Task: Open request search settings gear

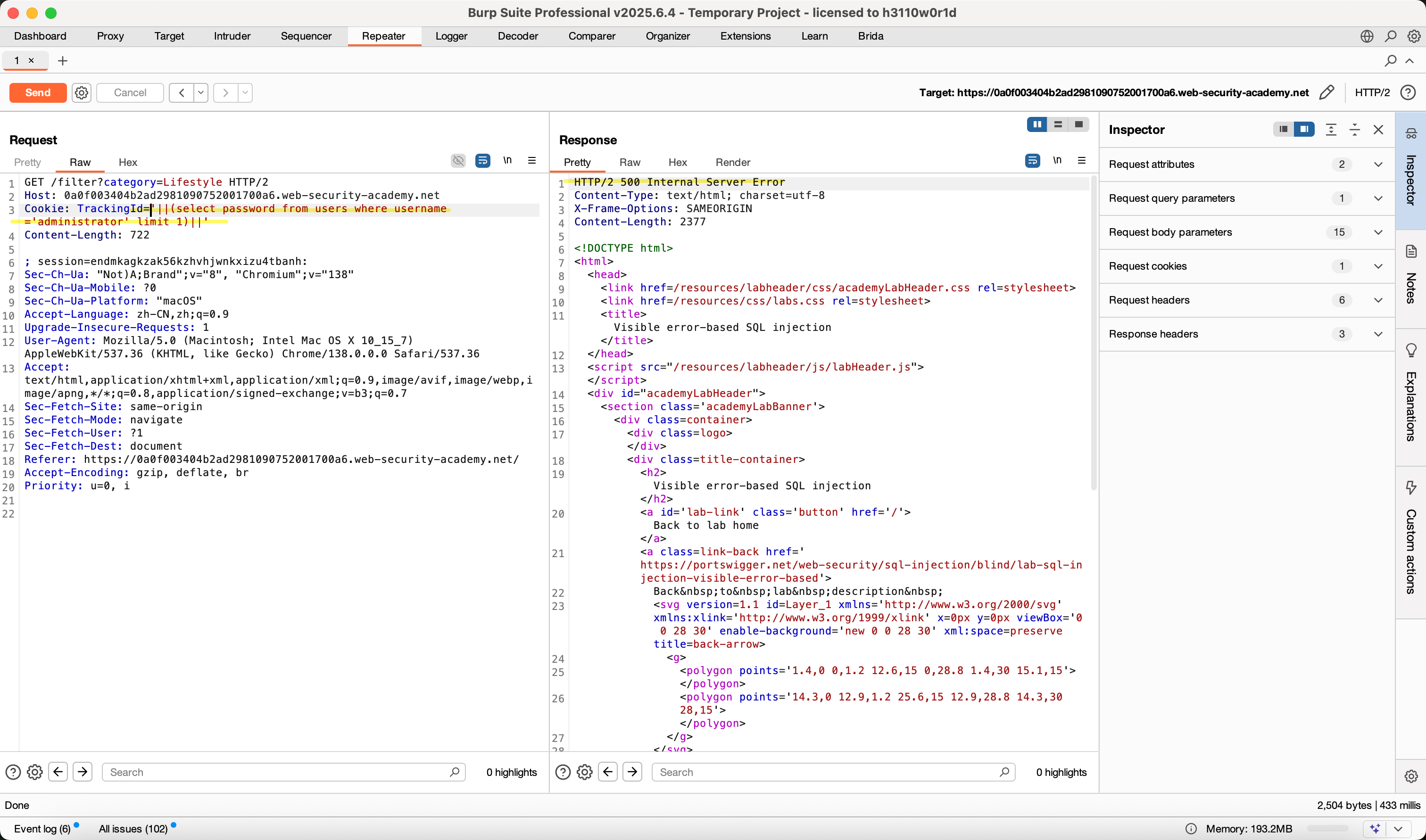Action: (35, 772)
